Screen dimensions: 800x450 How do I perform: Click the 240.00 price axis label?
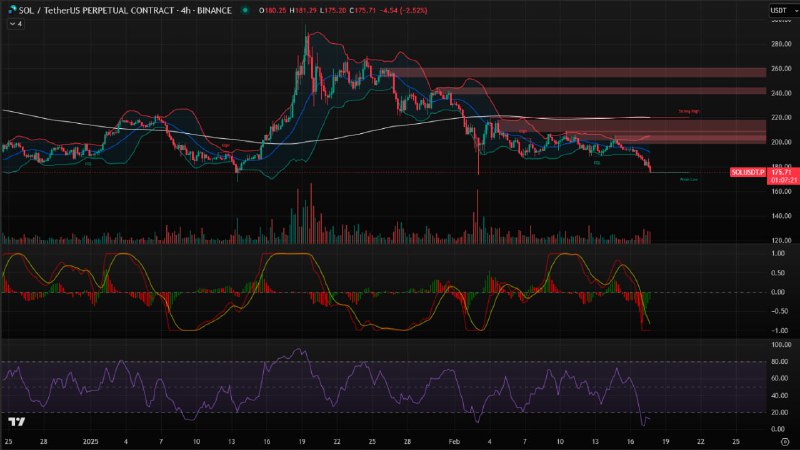pos(781,93)
